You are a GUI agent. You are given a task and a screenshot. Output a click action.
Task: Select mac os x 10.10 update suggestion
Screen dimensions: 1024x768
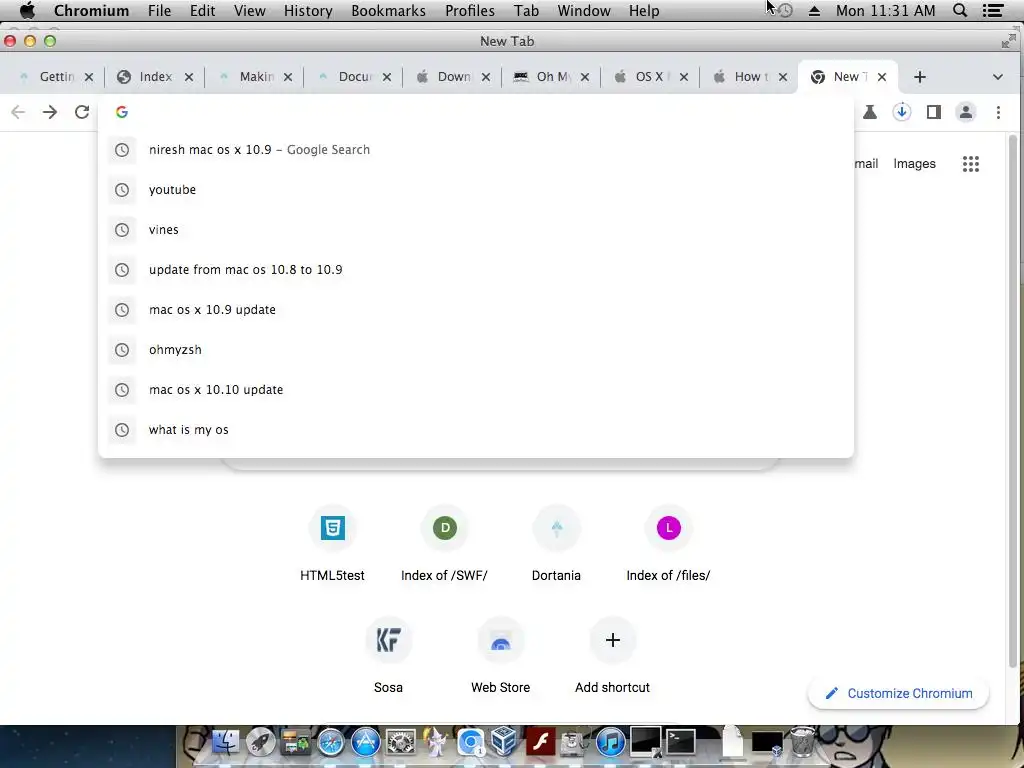coord(475,390)
